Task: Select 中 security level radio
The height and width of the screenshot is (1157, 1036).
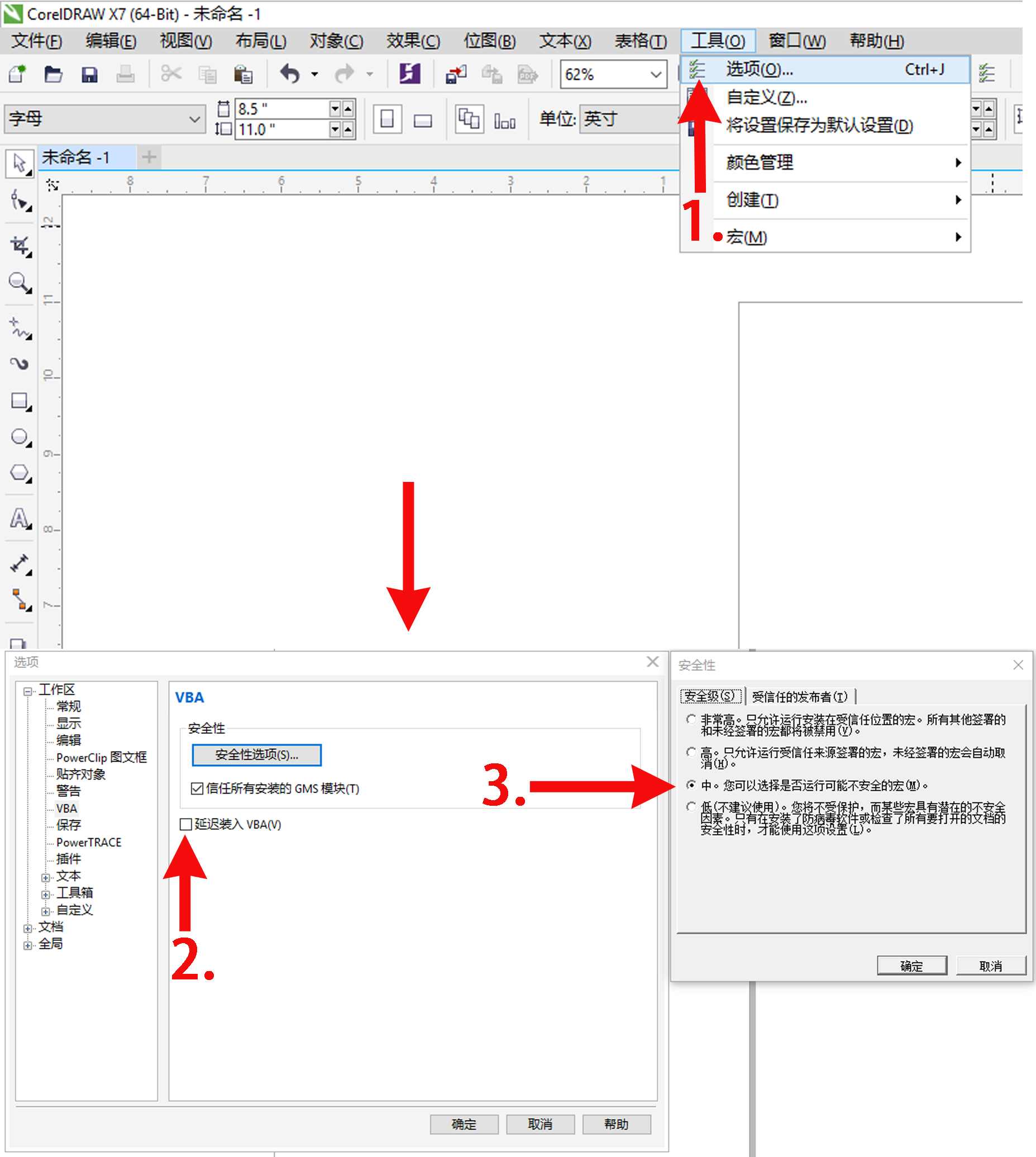Action: [x=691, y=785]
